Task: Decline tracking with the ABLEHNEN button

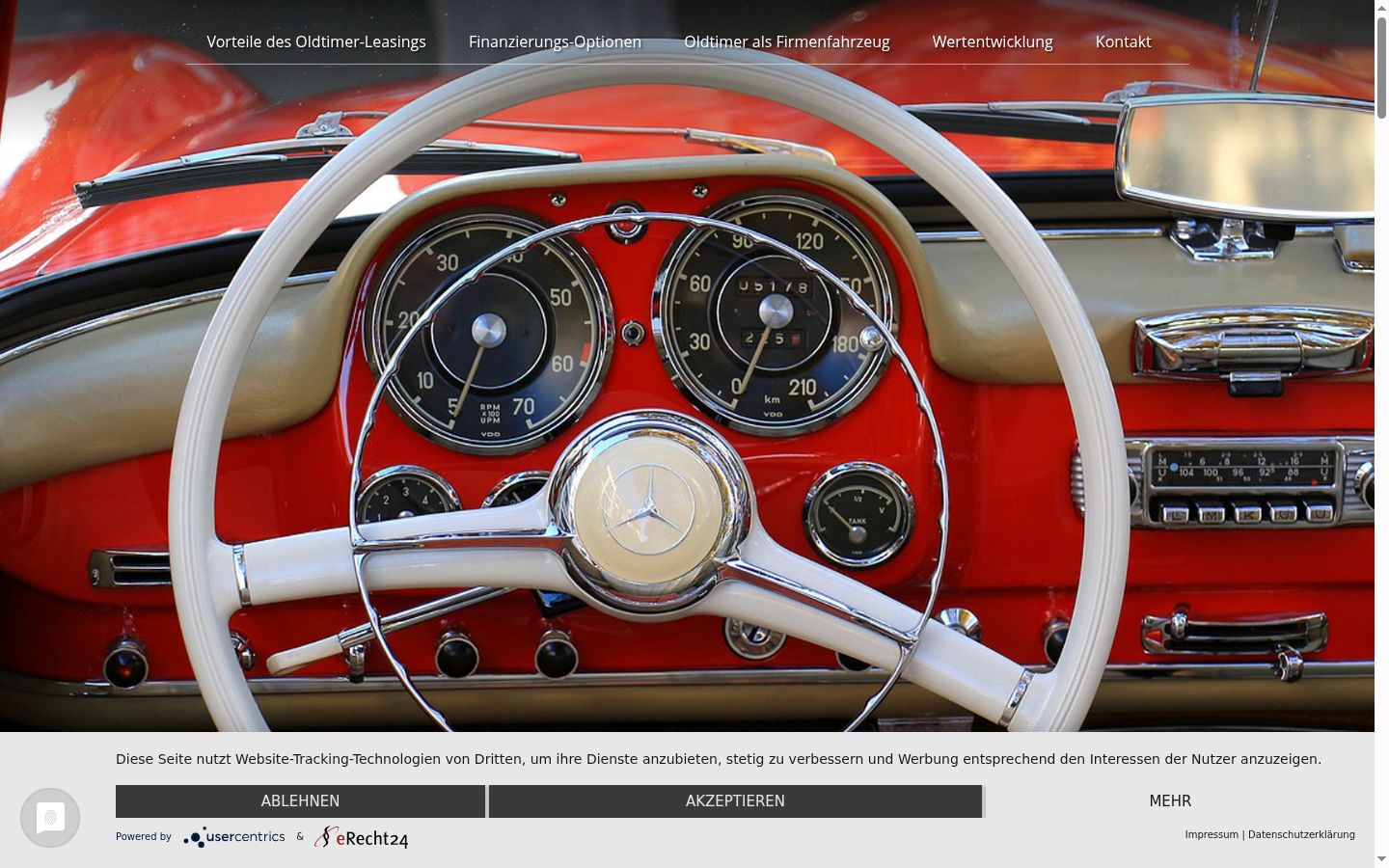Action: coord(300,801)
